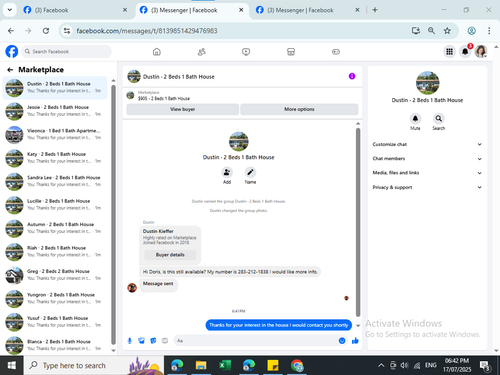The width and height of the screenshot is (500, 375).
Task: Click the More options button
Action: (x=299, y=109)
